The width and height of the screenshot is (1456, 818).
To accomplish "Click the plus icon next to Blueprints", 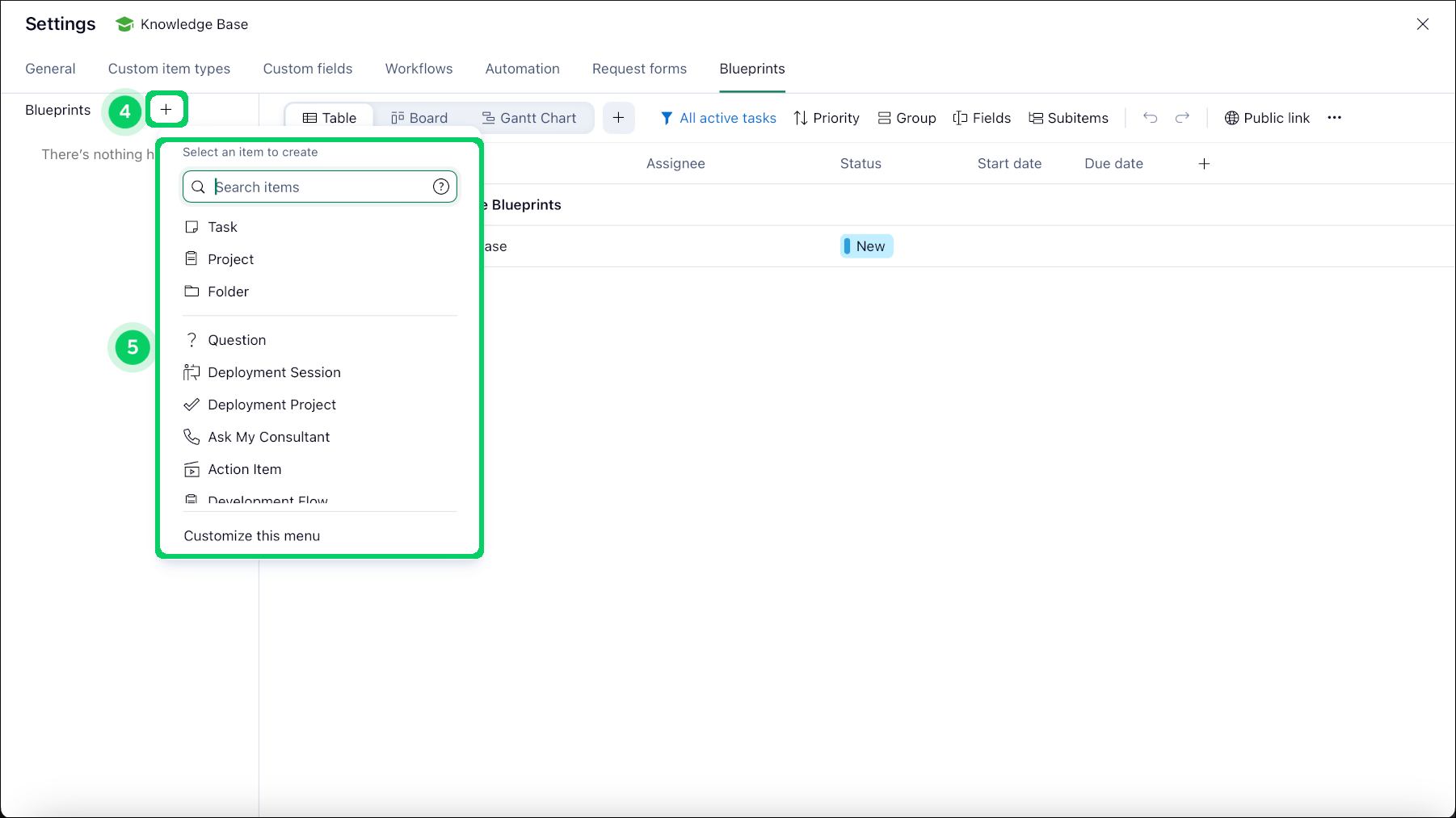I will point(166,109).
